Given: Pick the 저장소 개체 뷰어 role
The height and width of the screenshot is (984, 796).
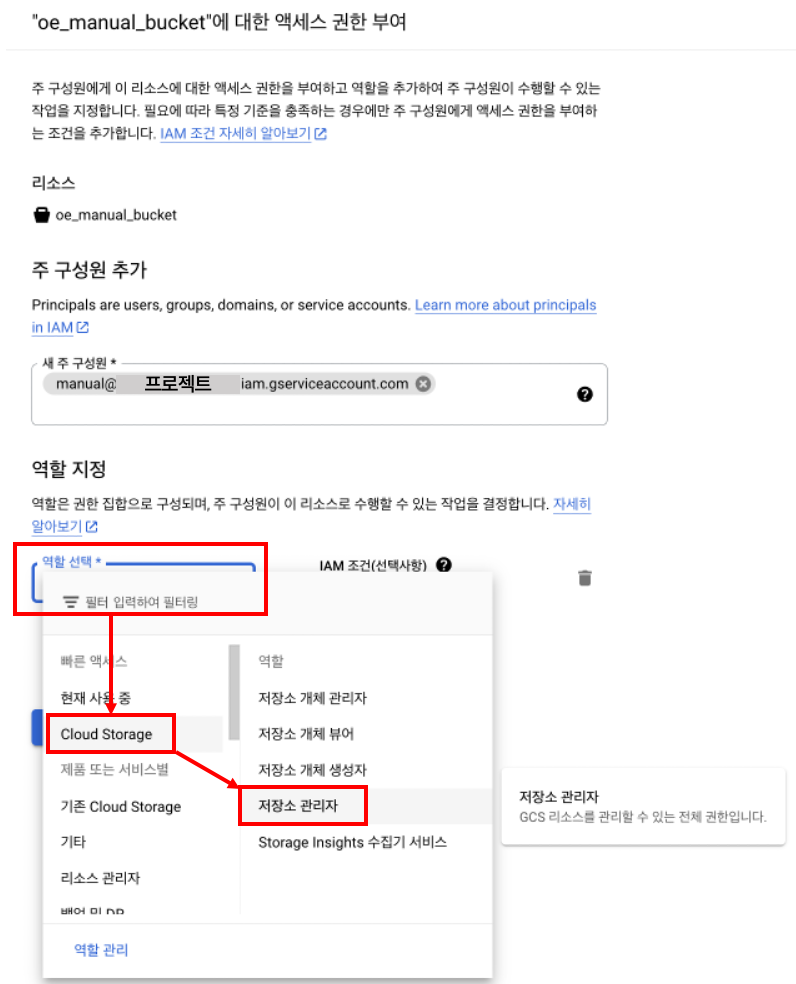Looking at the screenshot, I should (x=306, y=734).
